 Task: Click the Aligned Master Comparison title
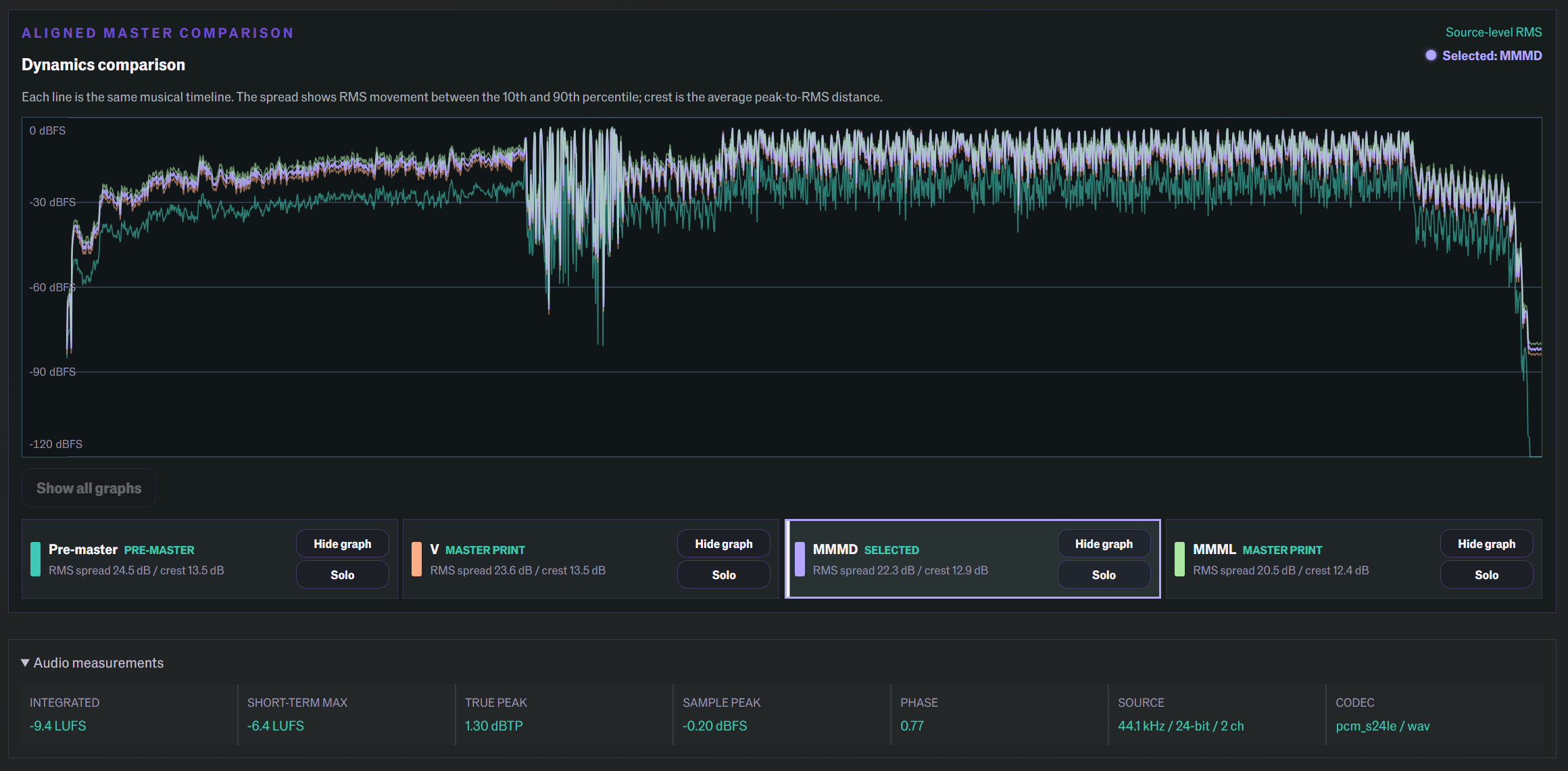[157, 33]
